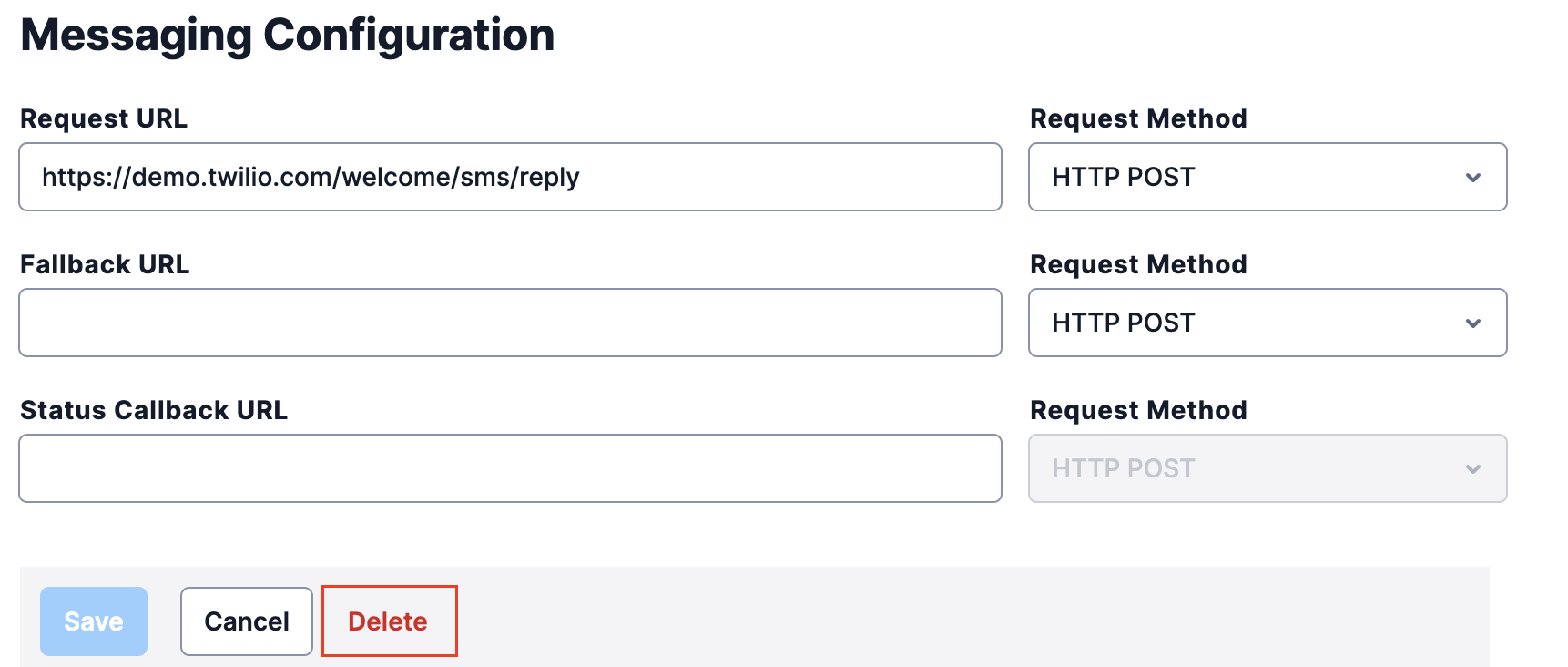Image resolution: width=1568 pixels, height=667 pixels.
Task: Click the chevron arrow in the Fallback method select
Action: click(x=1472, y=323)
